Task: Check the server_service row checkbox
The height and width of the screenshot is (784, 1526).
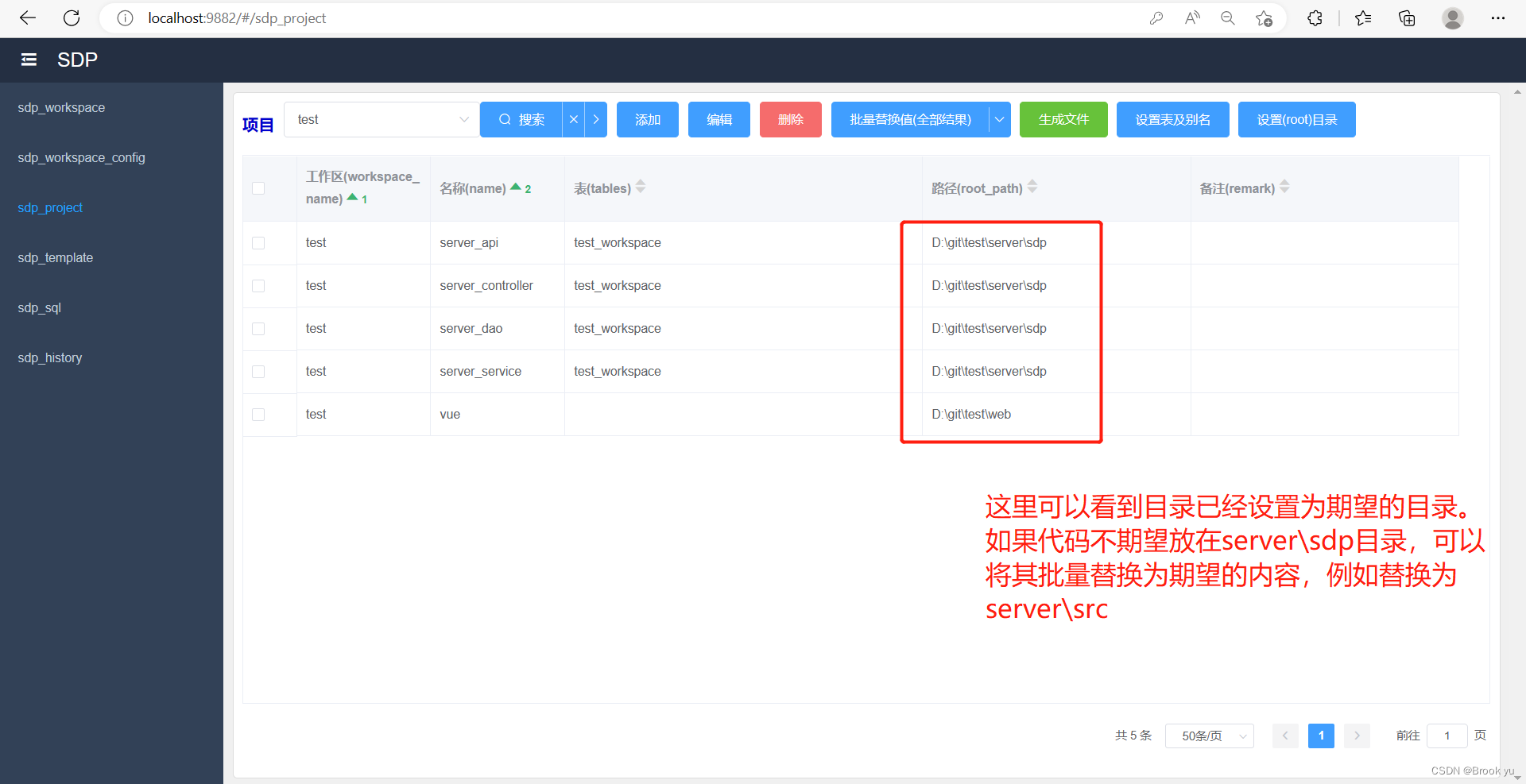Action: pos(258,372)
